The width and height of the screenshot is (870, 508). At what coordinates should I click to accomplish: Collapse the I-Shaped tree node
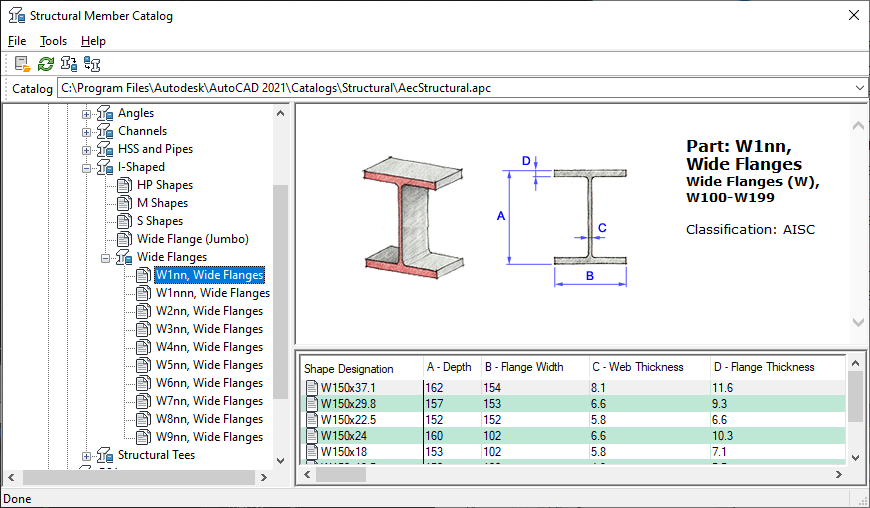point(86,168)
